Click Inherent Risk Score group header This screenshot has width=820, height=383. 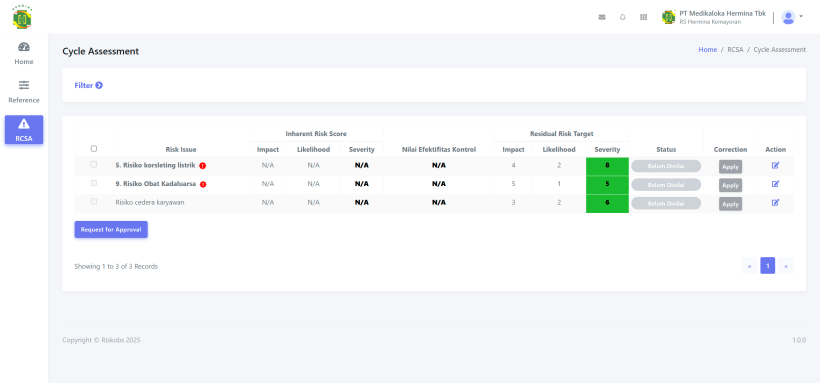coord(316,134)
